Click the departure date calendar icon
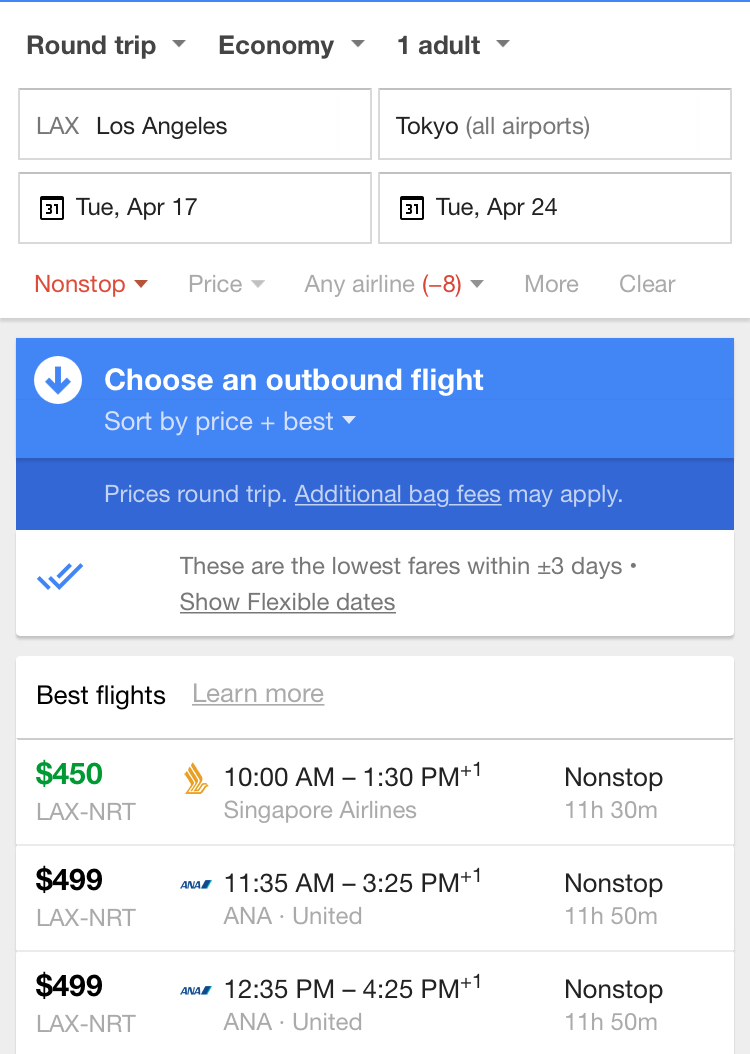Image resolution: width=750 pixels, height=1054 pixels. [x=51, y=208]
